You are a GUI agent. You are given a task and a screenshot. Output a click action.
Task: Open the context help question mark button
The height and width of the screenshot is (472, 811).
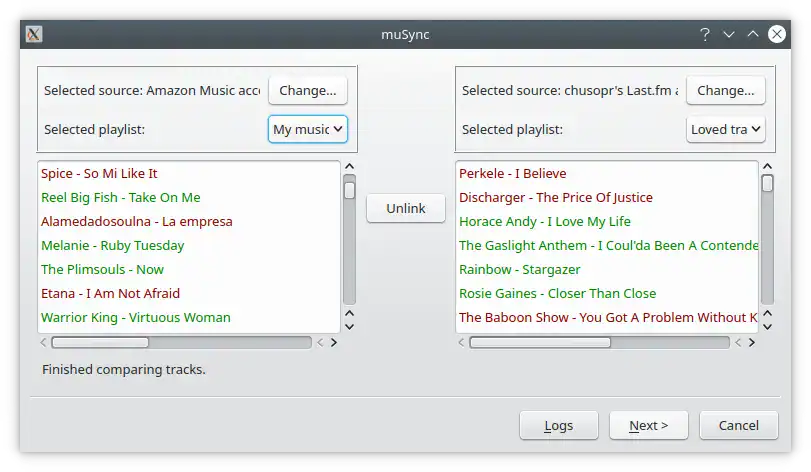pyautogui.click(x=704, y=35)
